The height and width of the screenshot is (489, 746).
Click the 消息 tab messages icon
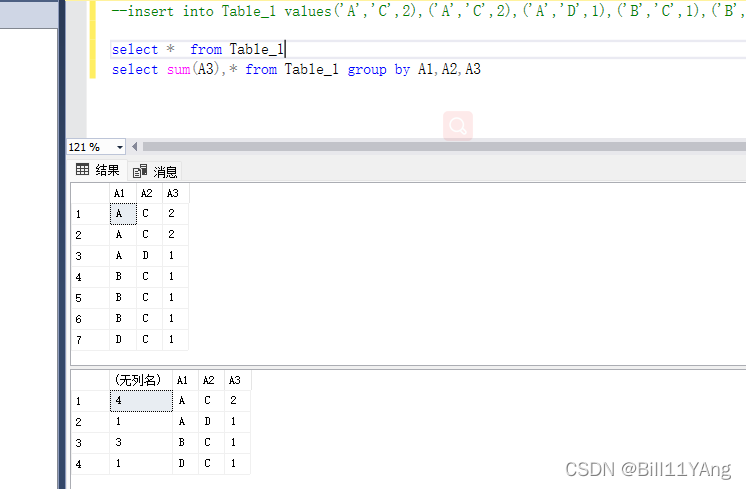click(139, 171)
